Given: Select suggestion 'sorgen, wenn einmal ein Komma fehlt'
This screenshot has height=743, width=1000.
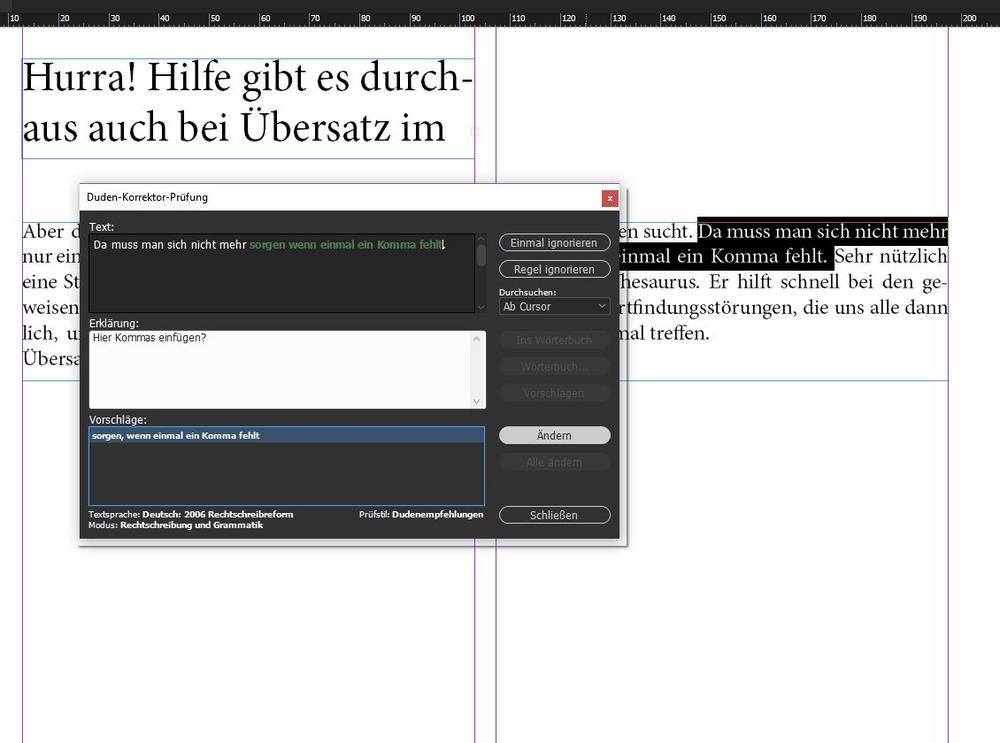Looking at the screenshot, I should click(x=287, y=436).
